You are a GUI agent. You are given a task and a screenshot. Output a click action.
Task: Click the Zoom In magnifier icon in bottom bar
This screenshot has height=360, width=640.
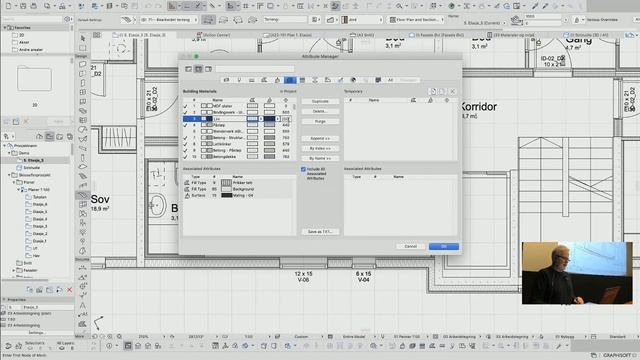point(110,337)
